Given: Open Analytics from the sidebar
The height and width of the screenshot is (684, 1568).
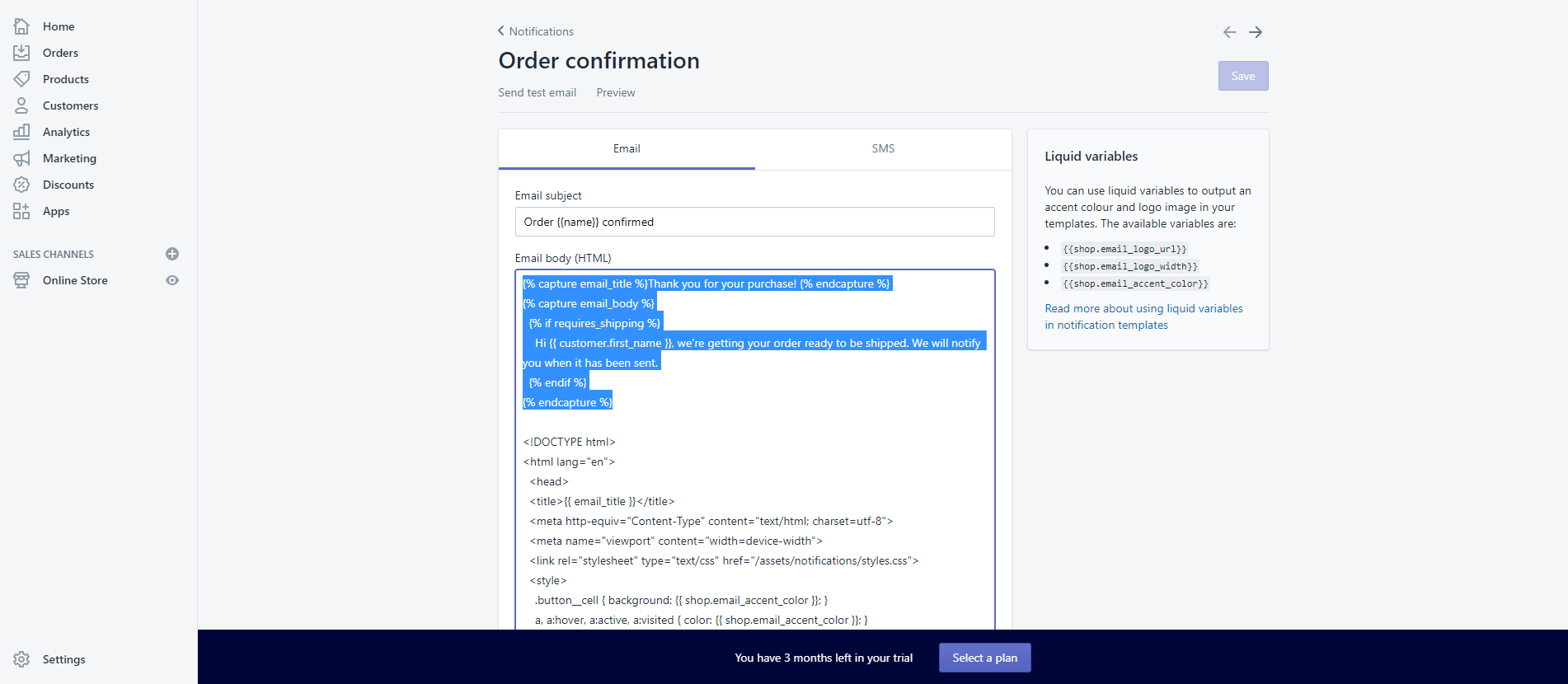Looking at the screenshot, I should (66, 131).
